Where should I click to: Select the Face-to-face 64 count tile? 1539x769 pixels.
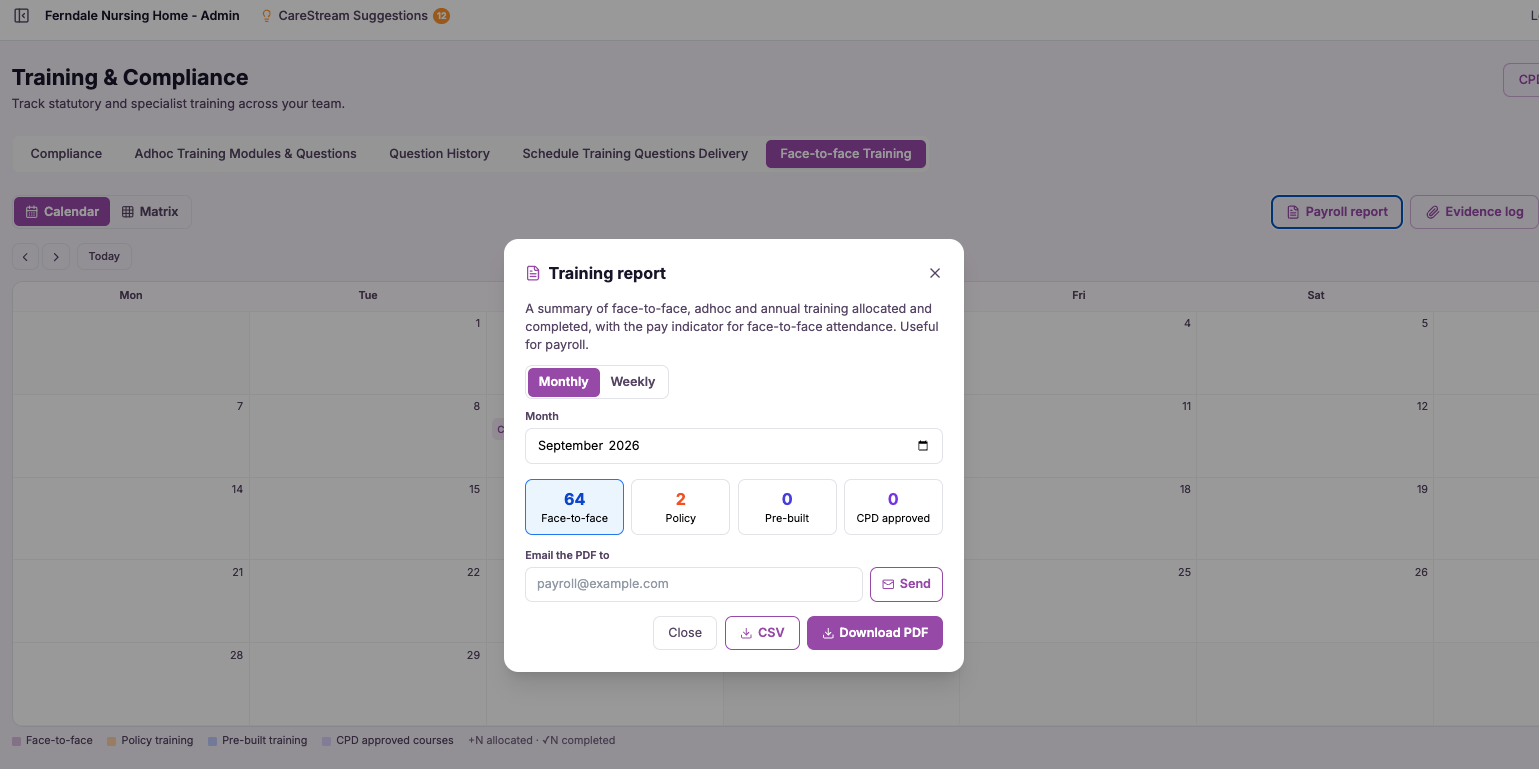click(x=574, y=507)
